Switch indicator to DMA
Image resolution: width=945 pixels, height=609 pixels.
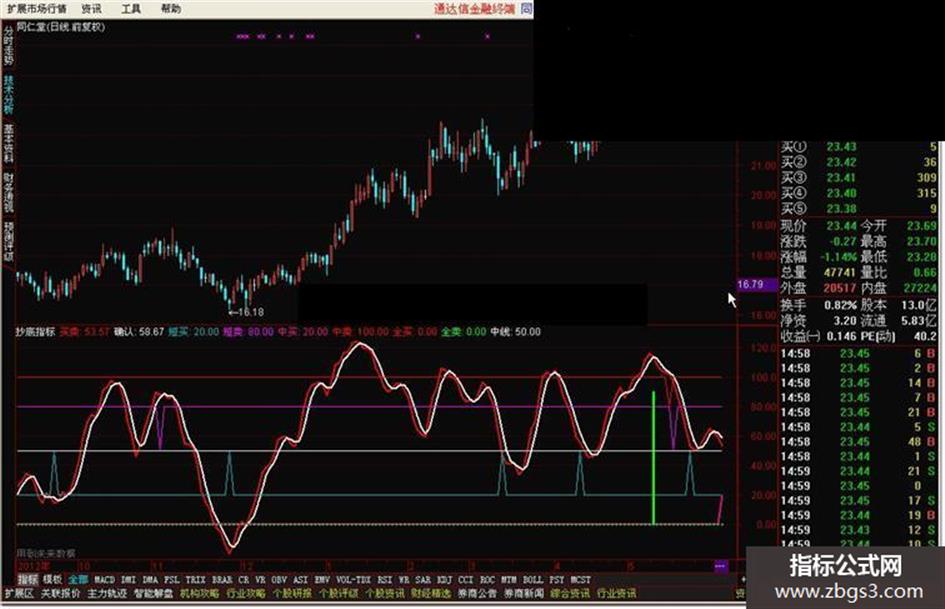coord(150,579)
